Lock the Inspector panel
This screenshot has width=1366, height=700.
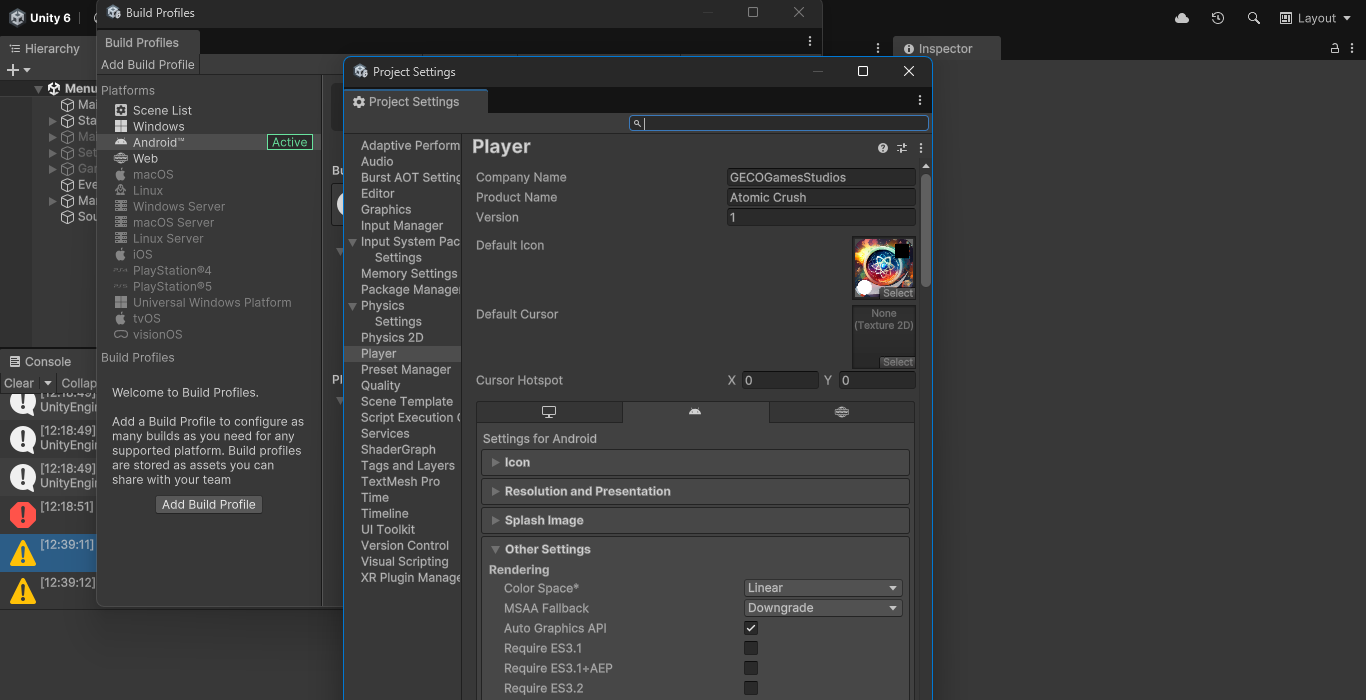tap(1335, 48)
